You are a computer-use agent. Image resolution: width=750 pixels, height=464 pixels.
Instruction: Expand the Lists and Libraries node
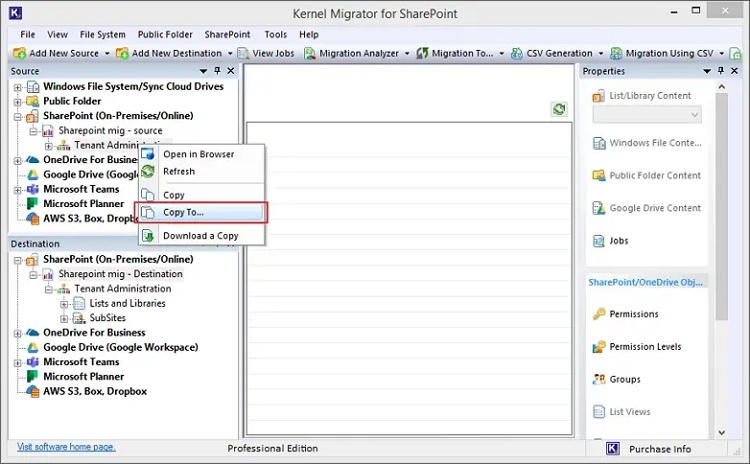[64, 303]
